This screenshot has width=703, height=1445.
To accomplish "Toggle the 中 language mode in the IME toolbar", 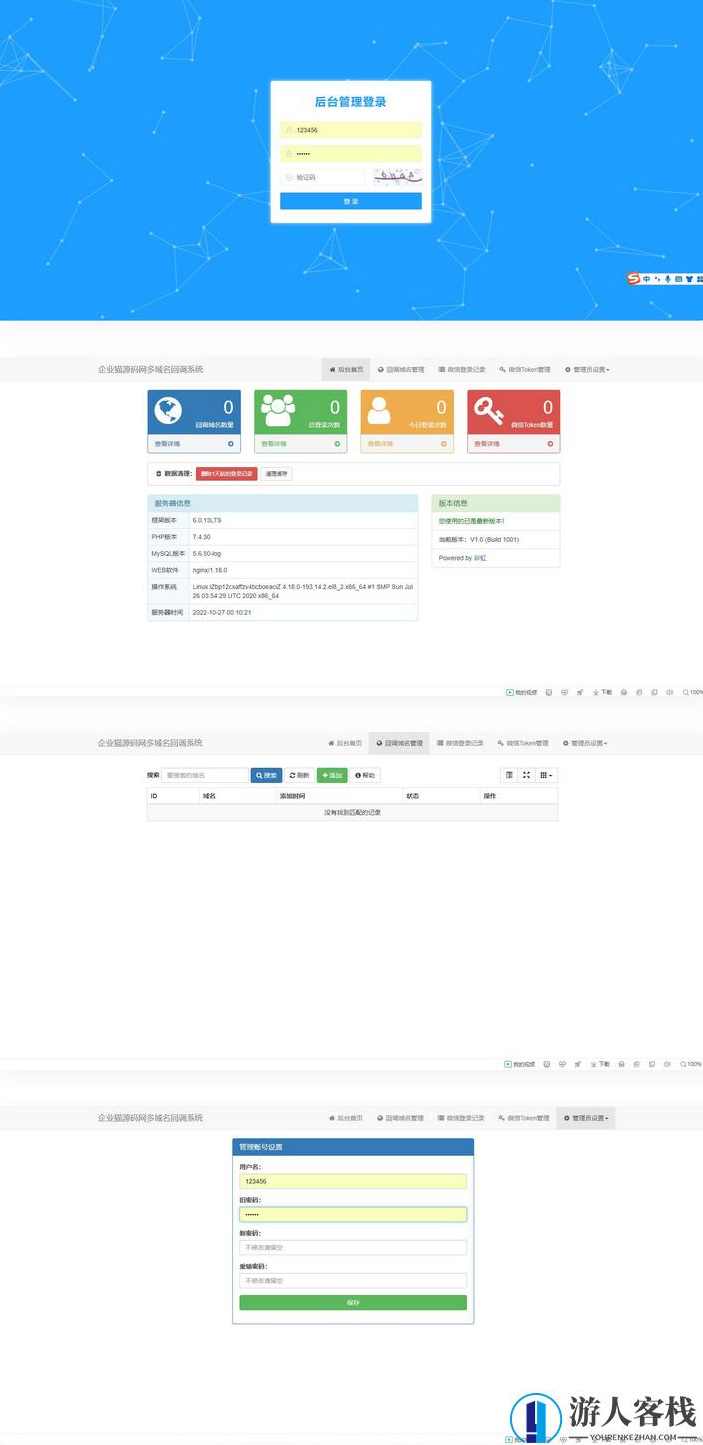I will coord(646,279).
